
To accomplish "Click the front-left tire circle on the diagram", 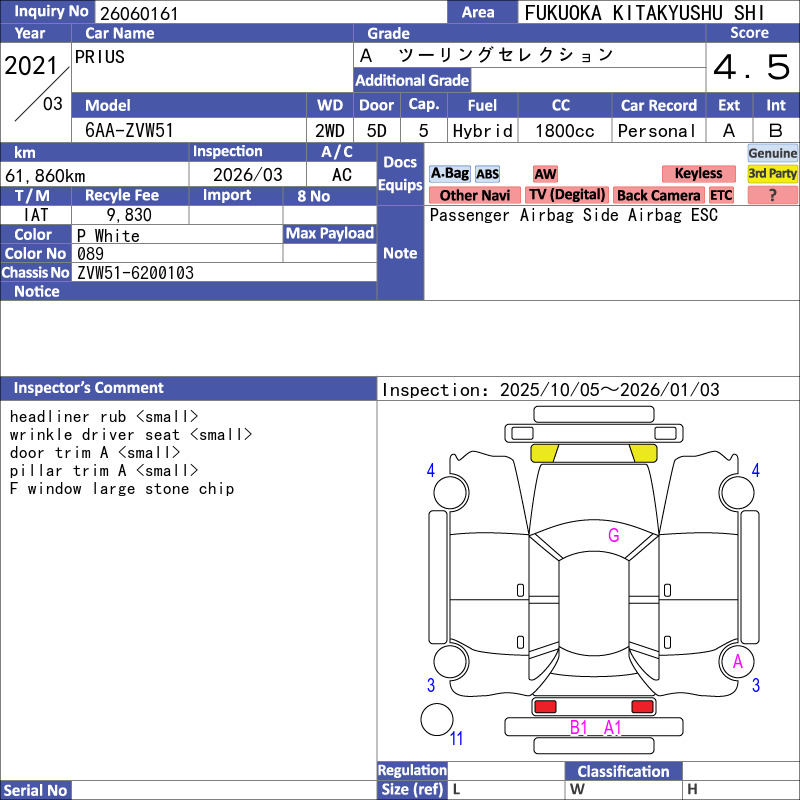I will point(438,491).
